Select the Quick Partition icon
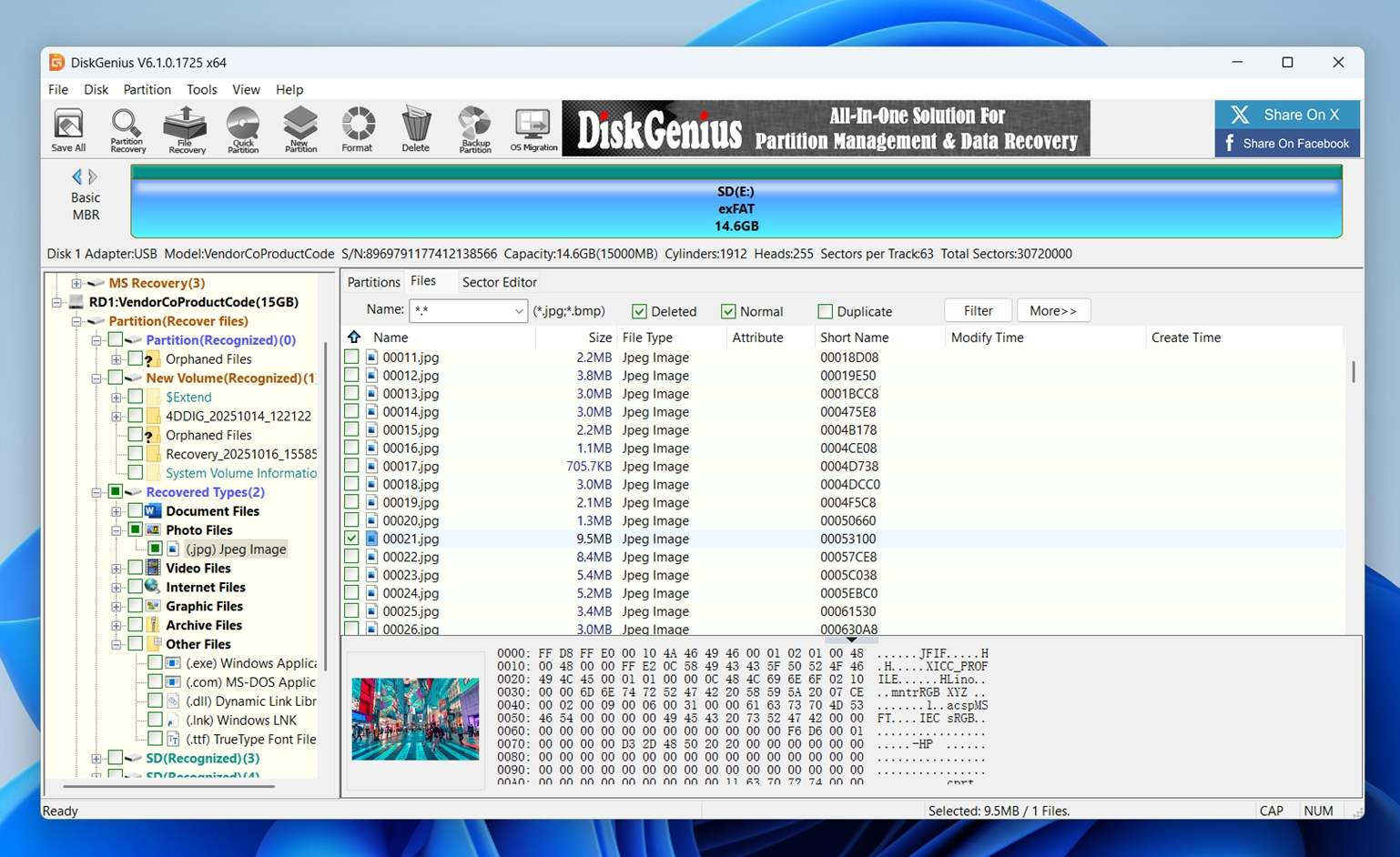Image resolution: width=1400 pixels, height=857 pixels. [x=242, y=128]
